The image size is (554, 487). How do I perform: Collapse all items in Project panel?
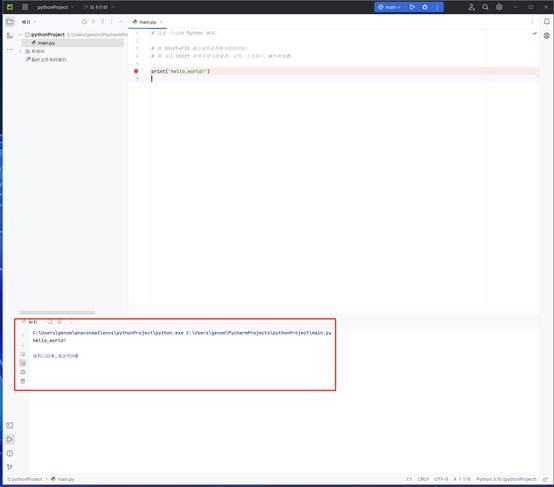pos(102,22)
